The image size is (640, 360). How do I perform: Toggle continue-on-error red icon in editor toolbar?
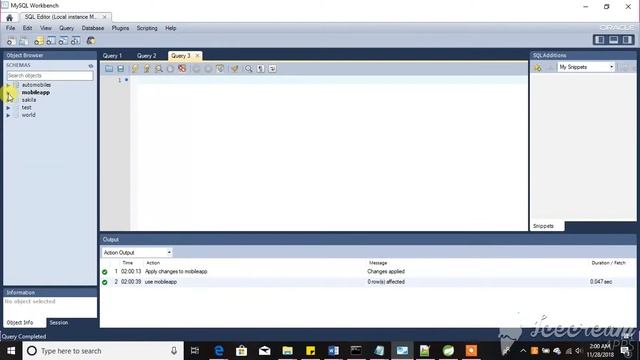point(182,69)
